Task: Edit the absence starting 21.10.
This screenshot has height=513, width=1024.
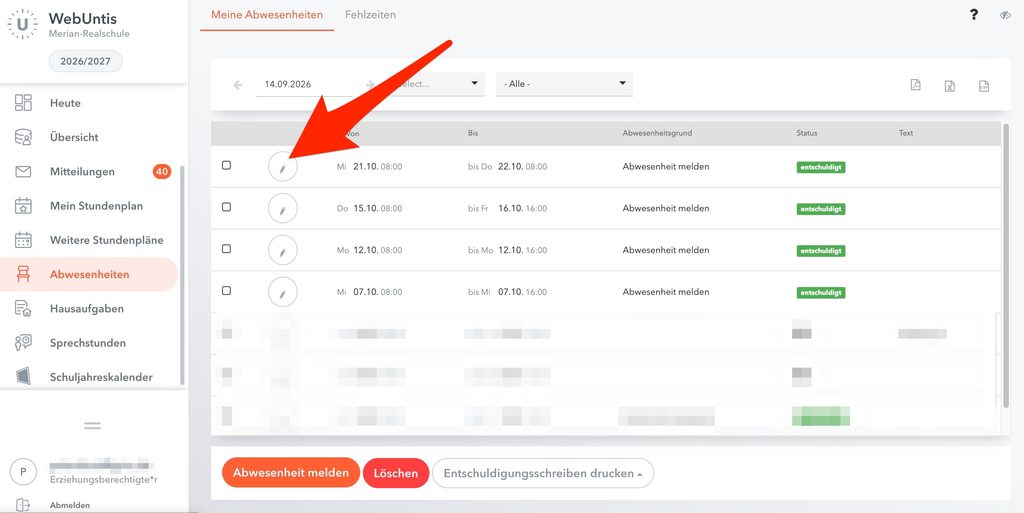Action: [x=283, y=167]
